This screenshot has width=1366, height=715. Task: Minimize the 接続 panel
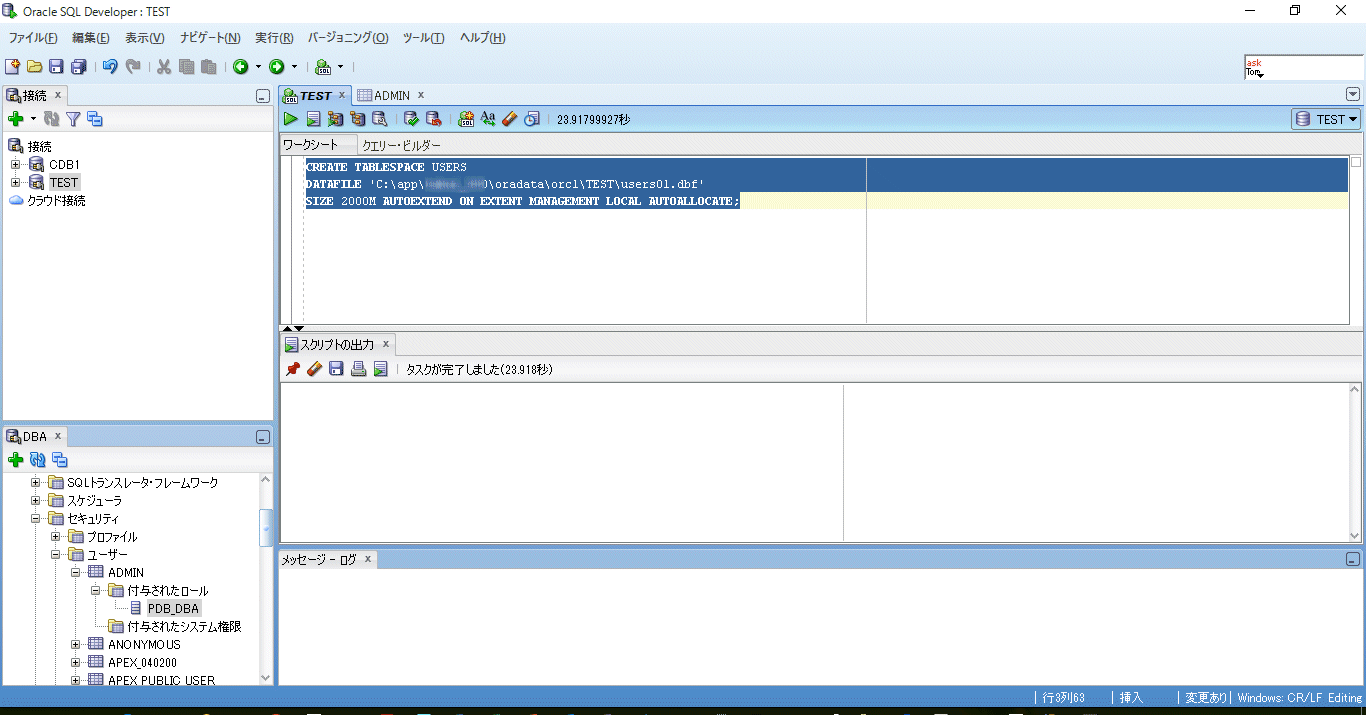point(262,96)
